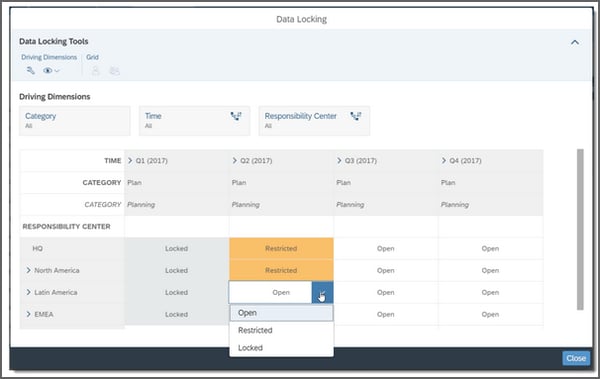Click the Planning label under Q3 (2017)
This screenshot has width=600, height=379.
(350, 204)
